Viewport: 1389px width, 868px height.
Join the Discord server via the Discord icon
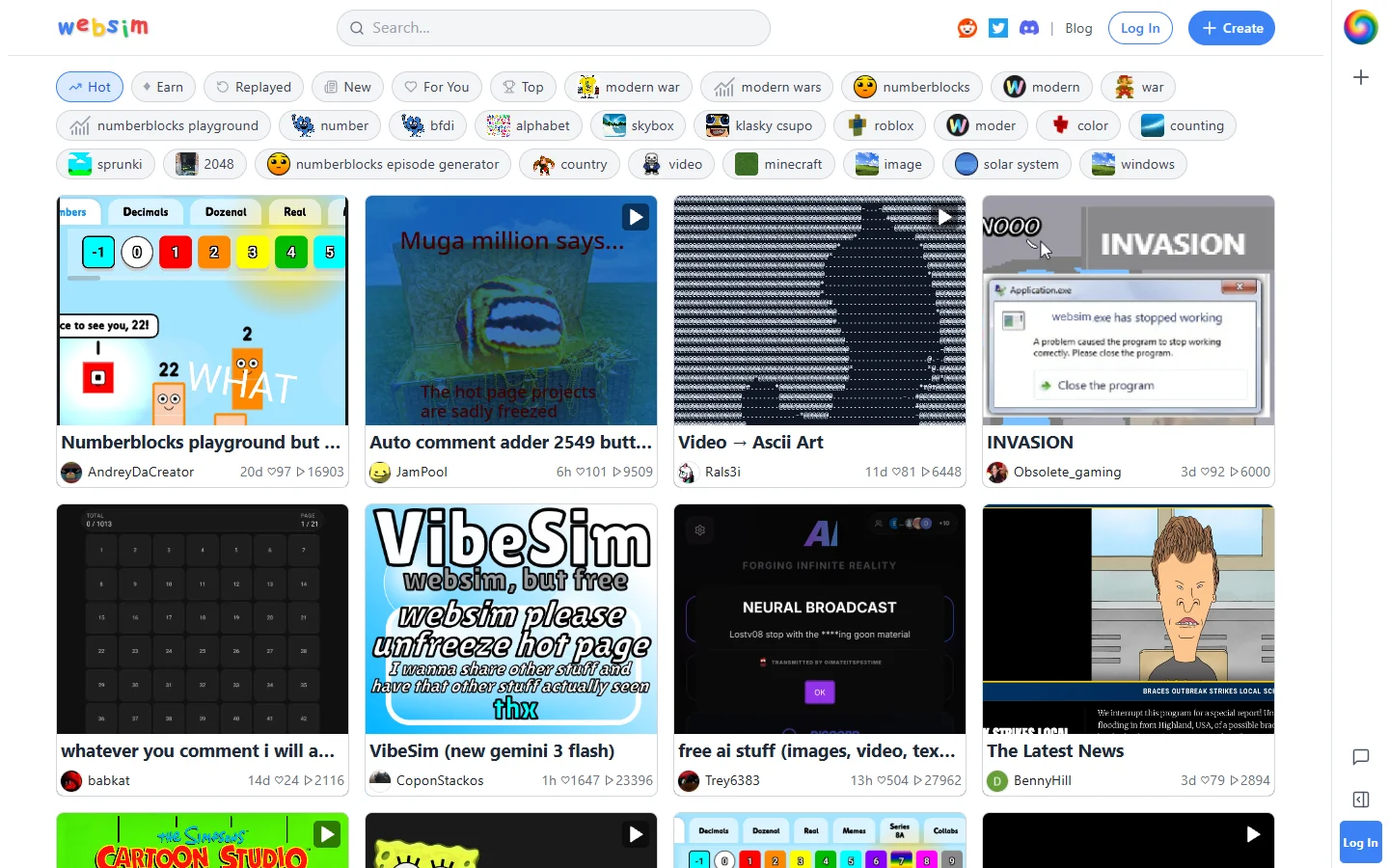coord(1028,28)
